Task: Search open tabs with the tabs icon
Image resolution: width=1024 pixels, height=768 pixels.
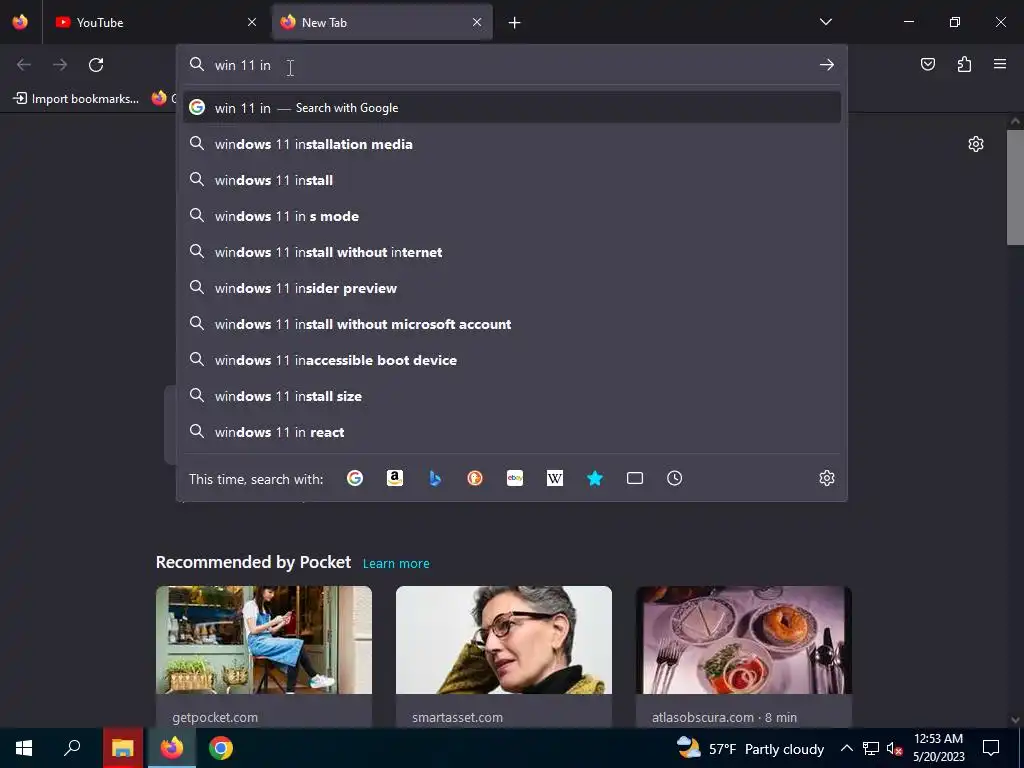Action: pyautogui.click(x=635, y=478)
